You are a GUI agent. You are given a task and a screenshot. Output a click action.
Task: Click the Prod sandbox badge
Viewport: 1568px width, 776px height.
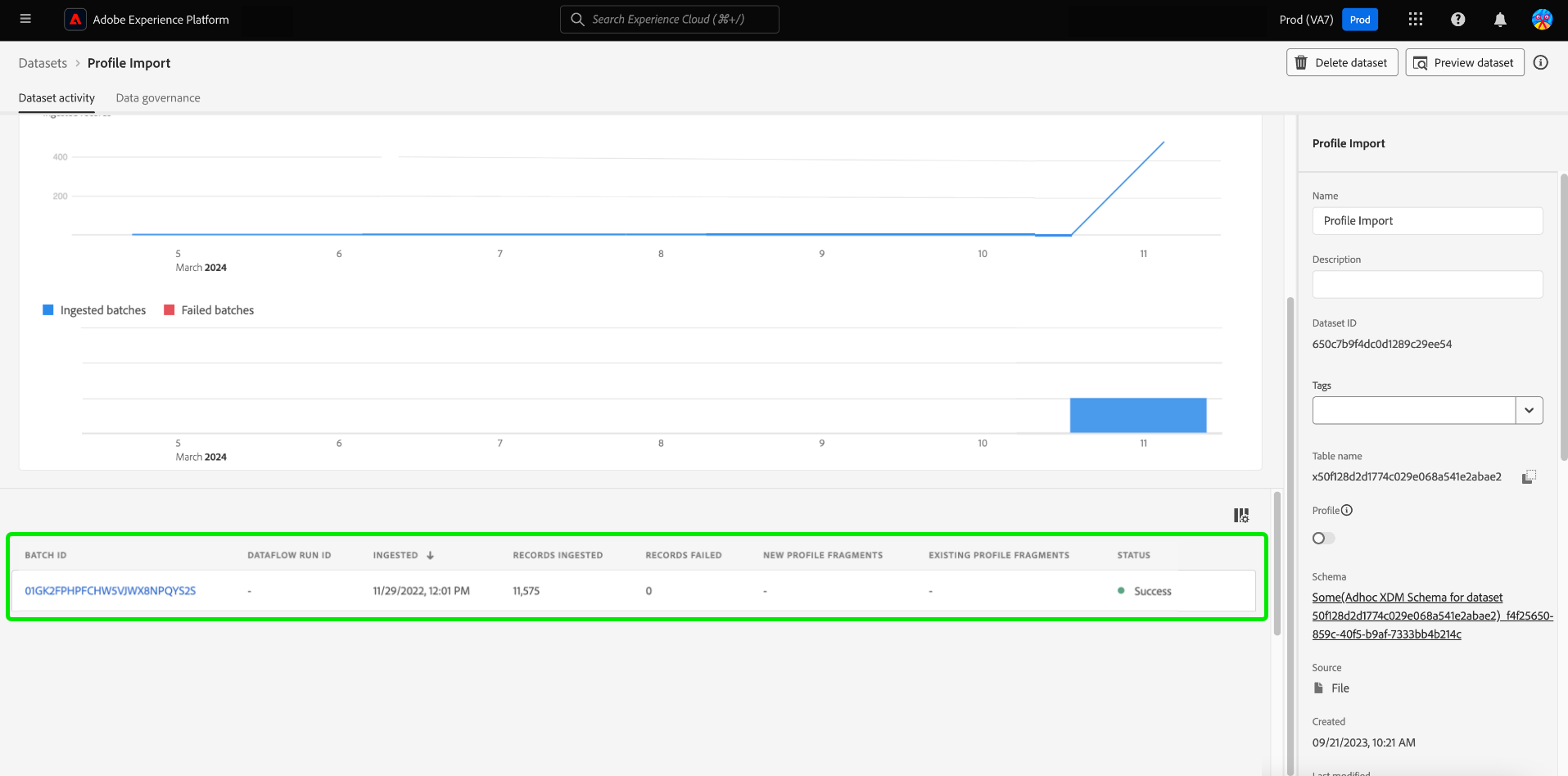[x=1360, y=20]
